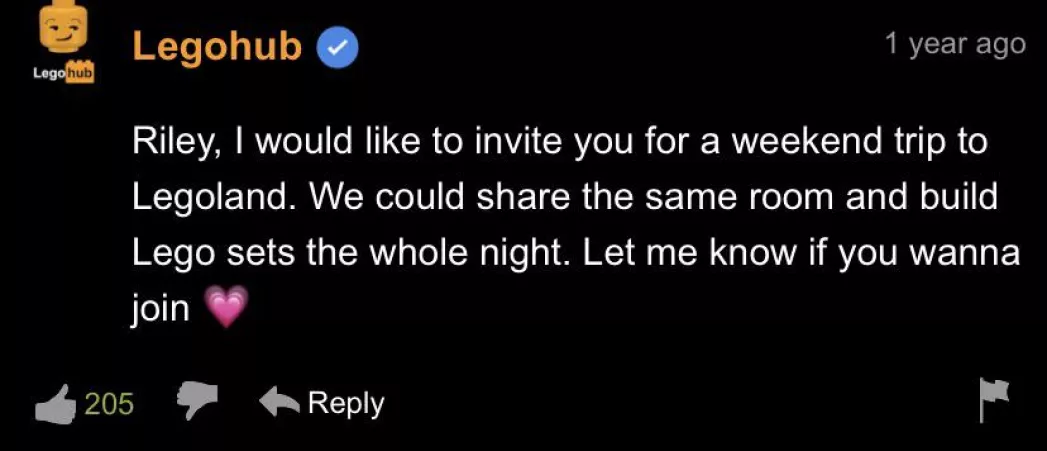Image resolution: width=1047 pixels, height=451 pixels.
Task: Click the name 'Riley' in the comment
Action: pyautogui.click(x=169, y=142)
